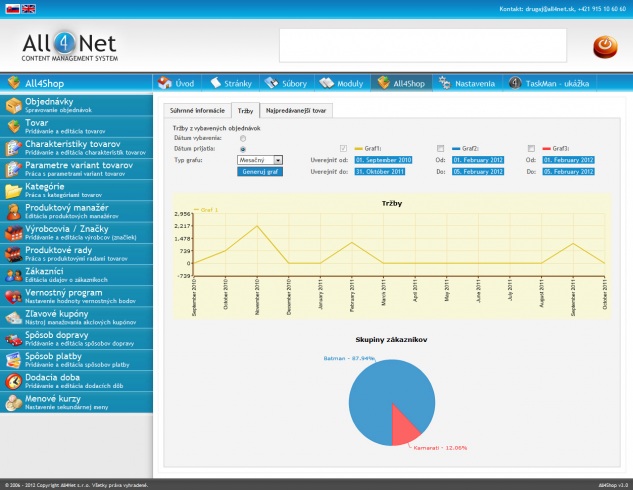Screen dimensions: 633x490
Task: Click the Spôsob dopravy truck icon
Action: point(13,339)
